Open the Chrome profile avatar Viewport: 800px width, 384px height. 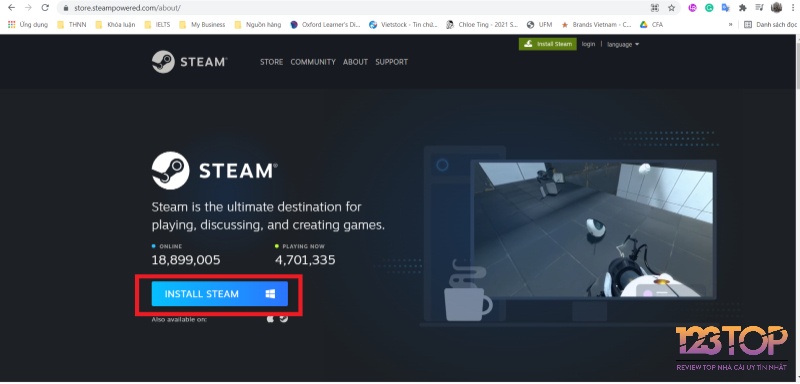pyautogui.click(x=777, y=8)
